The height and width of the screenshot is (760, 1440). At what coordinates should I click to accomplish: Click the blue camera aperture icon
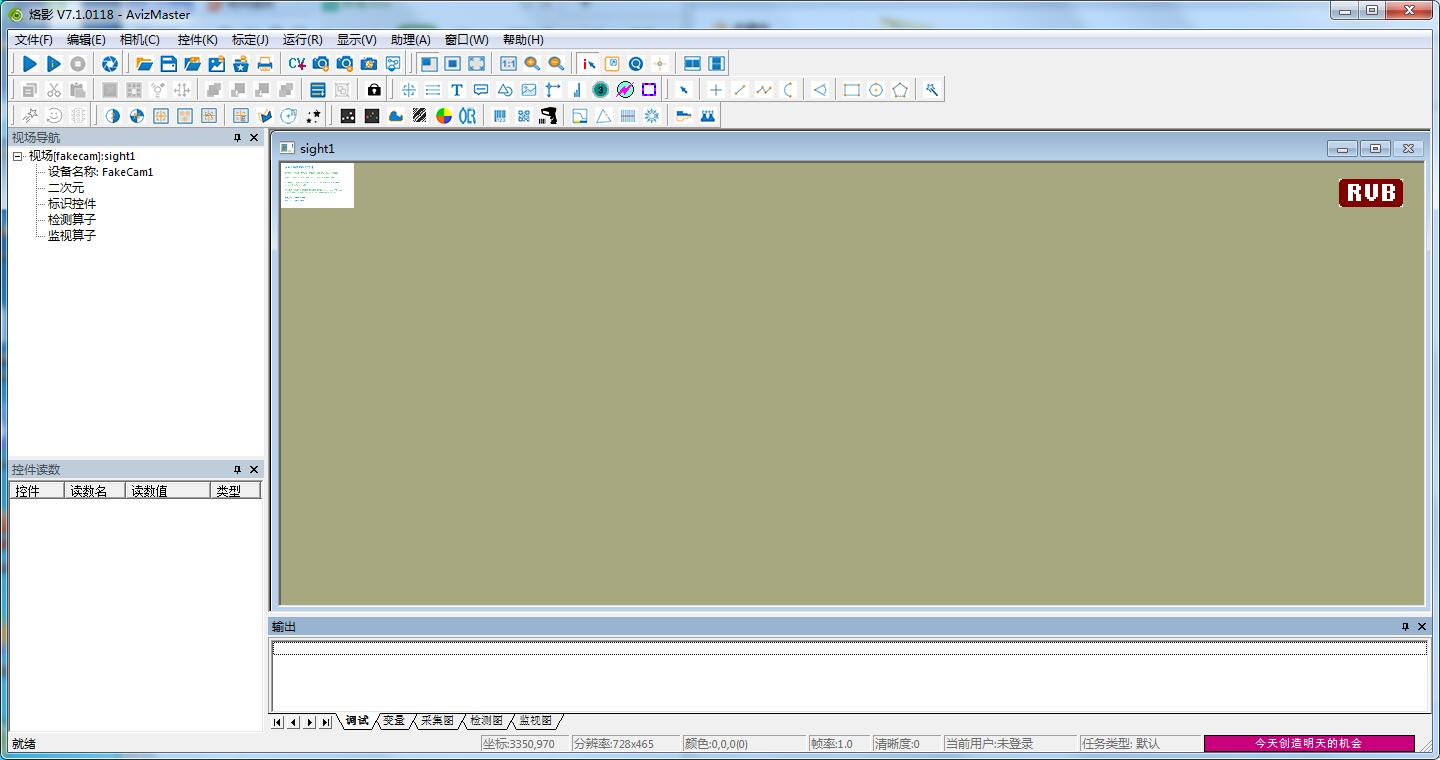pos(110,64)
